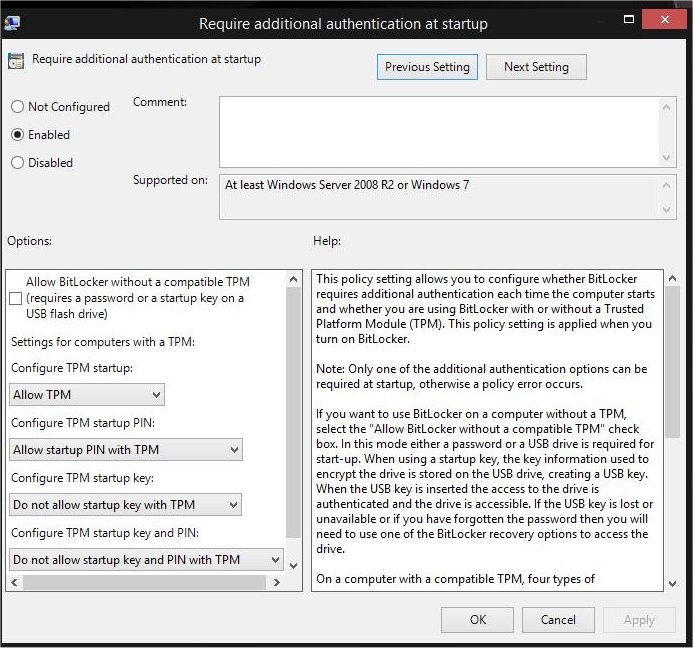Click the window system icon in title bar
The image size is (693, 648).
(11, 23)
